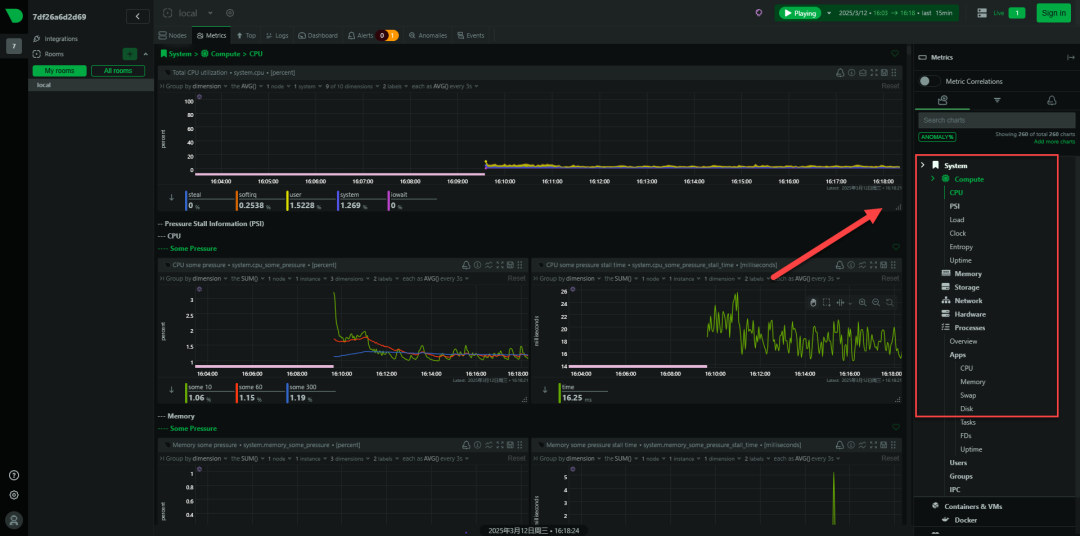
Task: Toggle the ANOMALY% filter badge
Action: coord(937,137)
